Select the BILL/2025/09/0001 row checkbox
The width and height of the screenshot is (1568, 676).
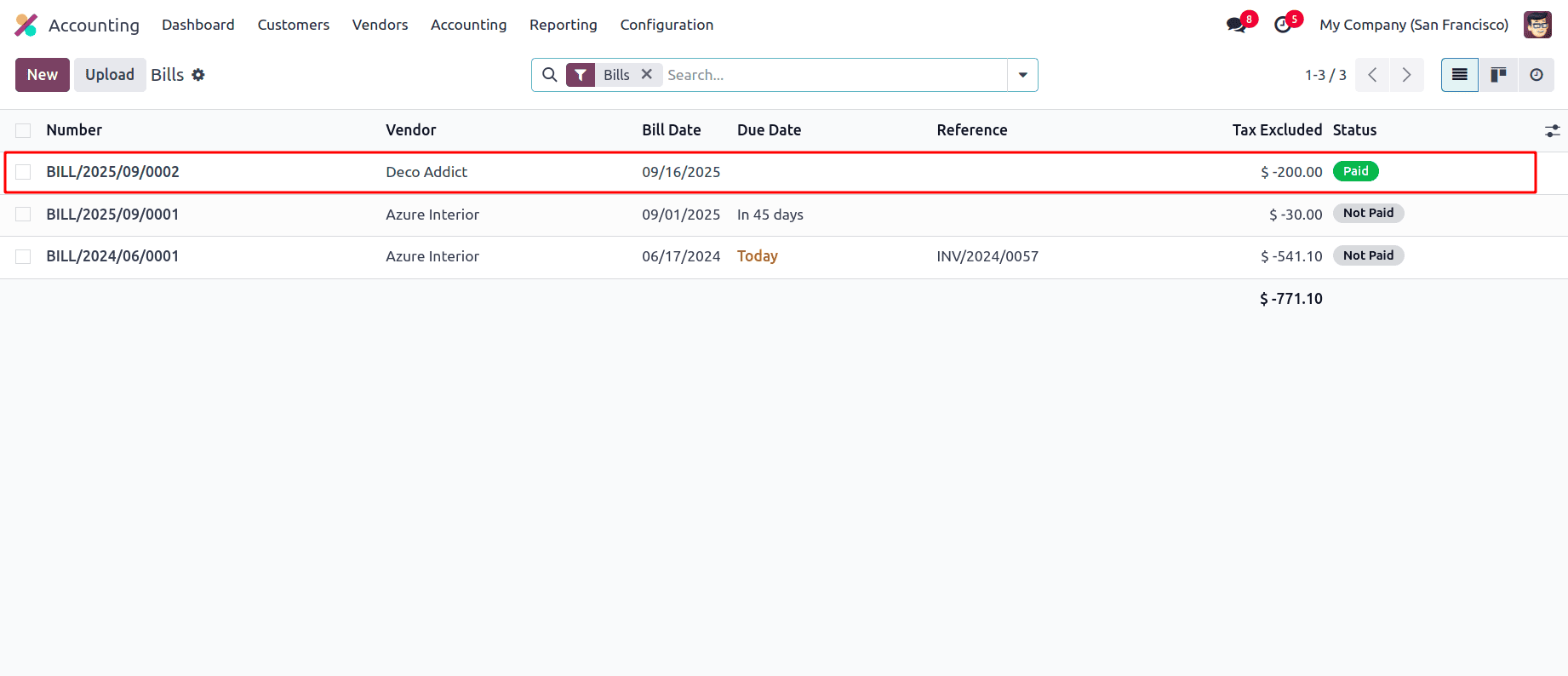coord(23,215)
